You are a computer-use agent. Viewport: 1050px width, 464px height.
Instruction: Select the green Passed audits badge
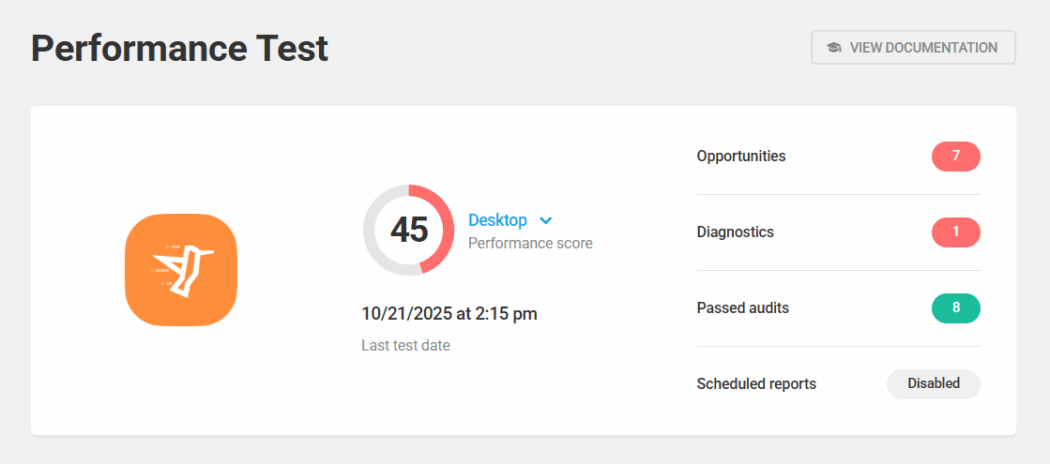[955, 308]
